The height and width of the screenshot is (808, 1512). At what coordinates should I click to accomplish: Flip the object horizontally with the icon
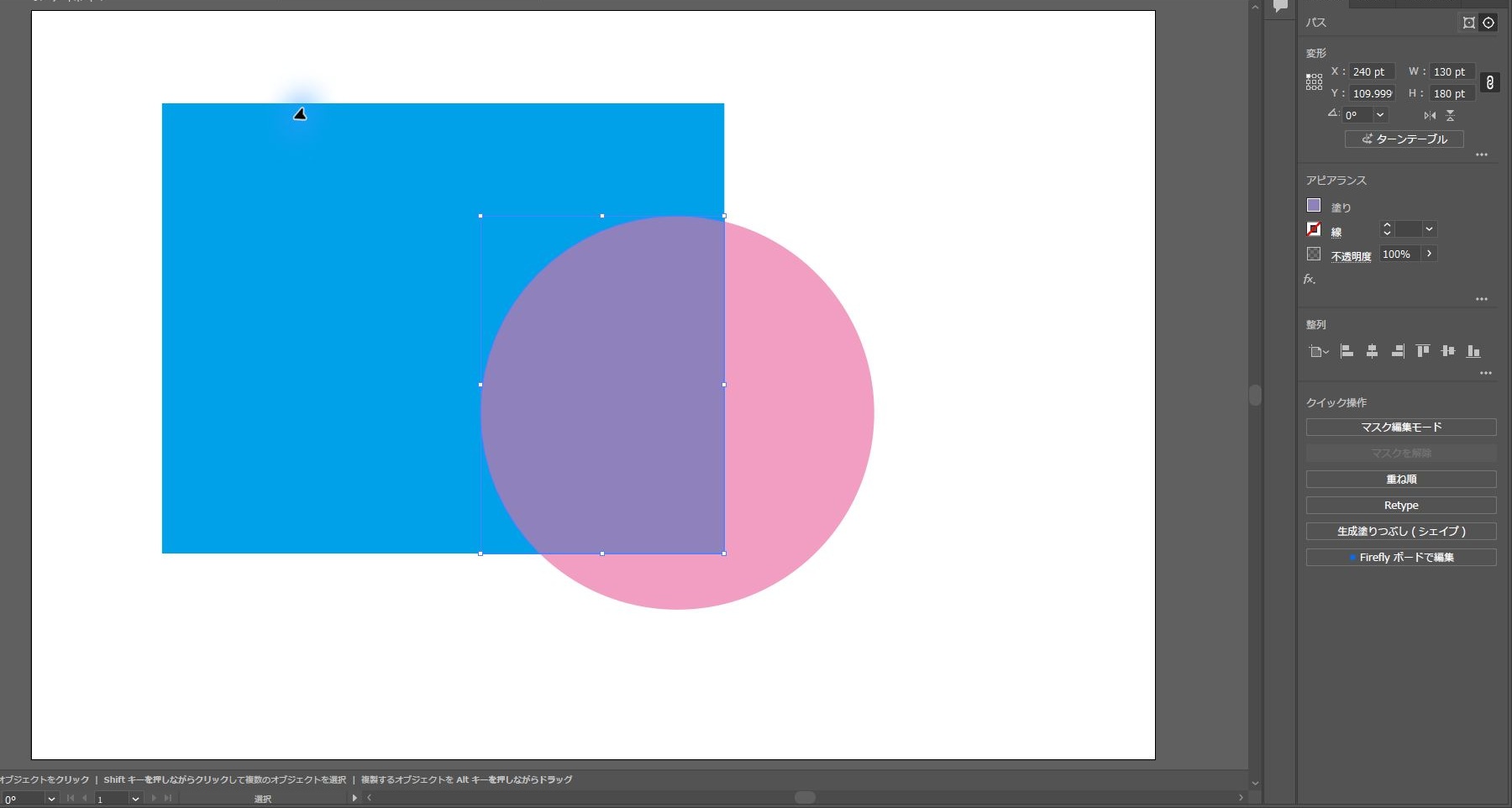pos(1430,115)
